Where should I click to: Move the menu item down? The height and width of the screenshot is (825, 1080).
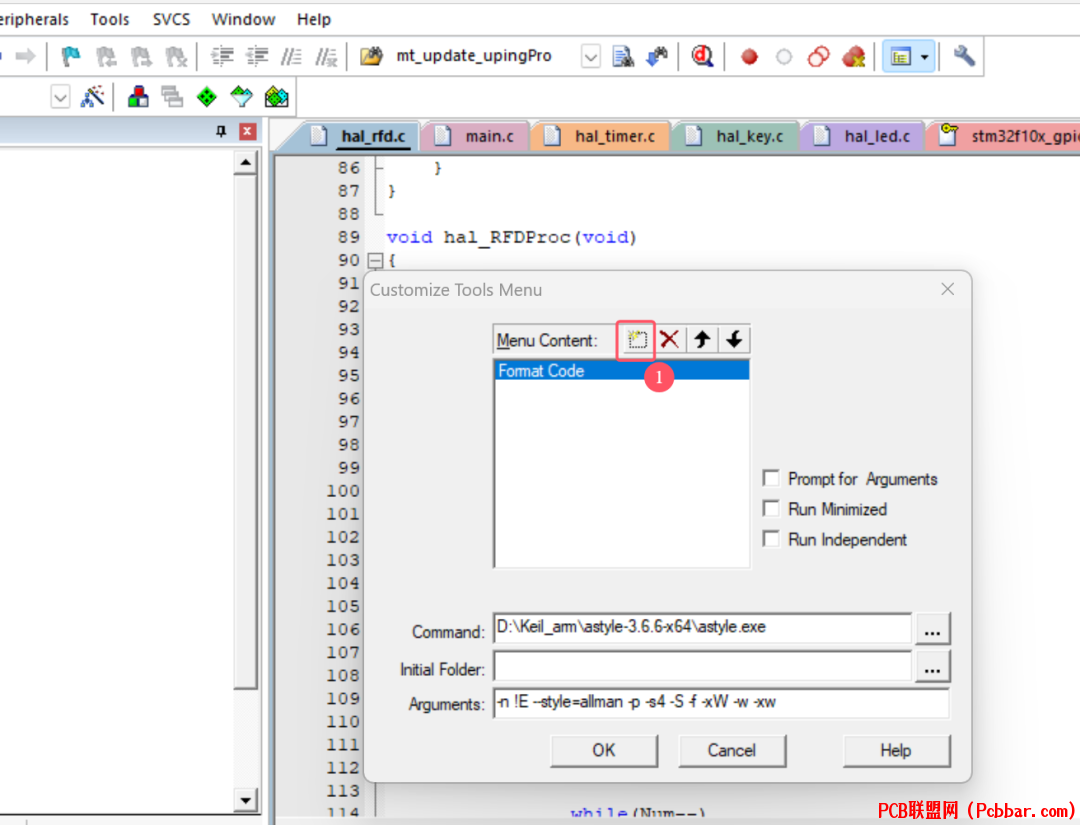tap(734, 340)
